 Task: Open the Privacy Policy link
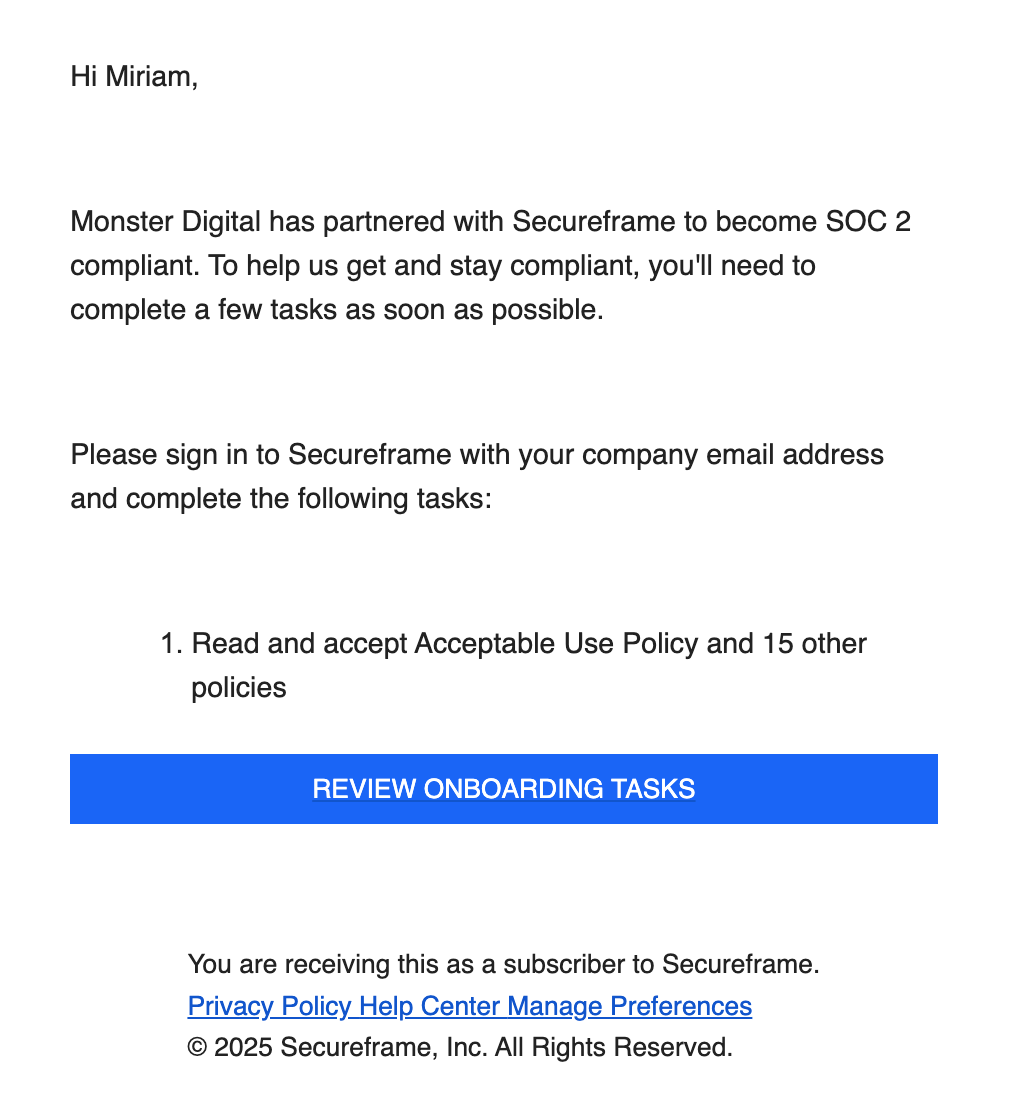point(270,1006)
